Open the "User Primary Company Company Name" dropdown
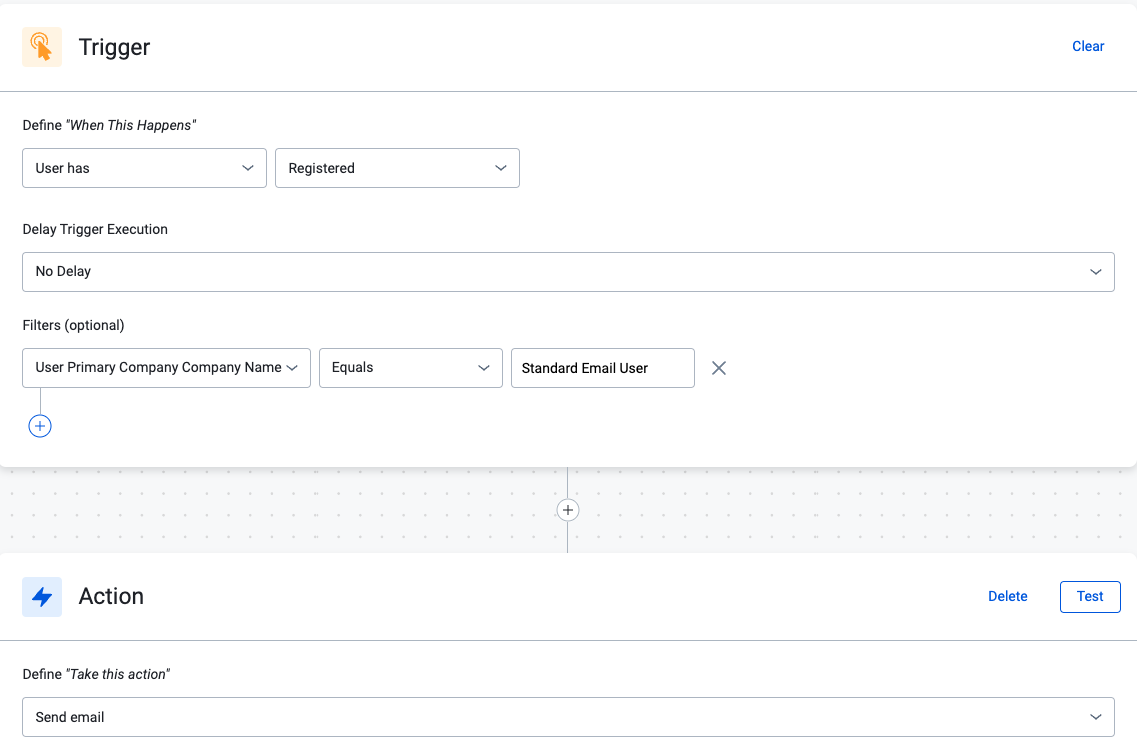The image size is (1137, 747). pos(167,368)
